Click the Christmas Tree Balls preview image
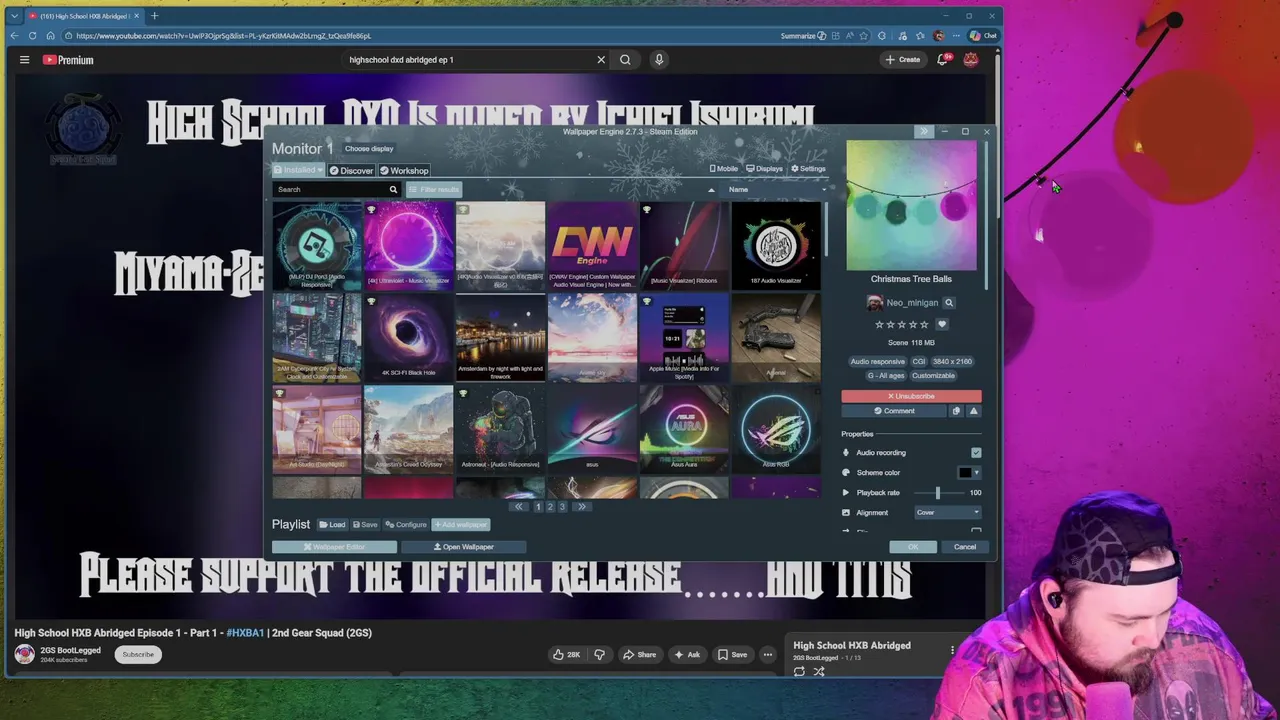 click(911, 206)
